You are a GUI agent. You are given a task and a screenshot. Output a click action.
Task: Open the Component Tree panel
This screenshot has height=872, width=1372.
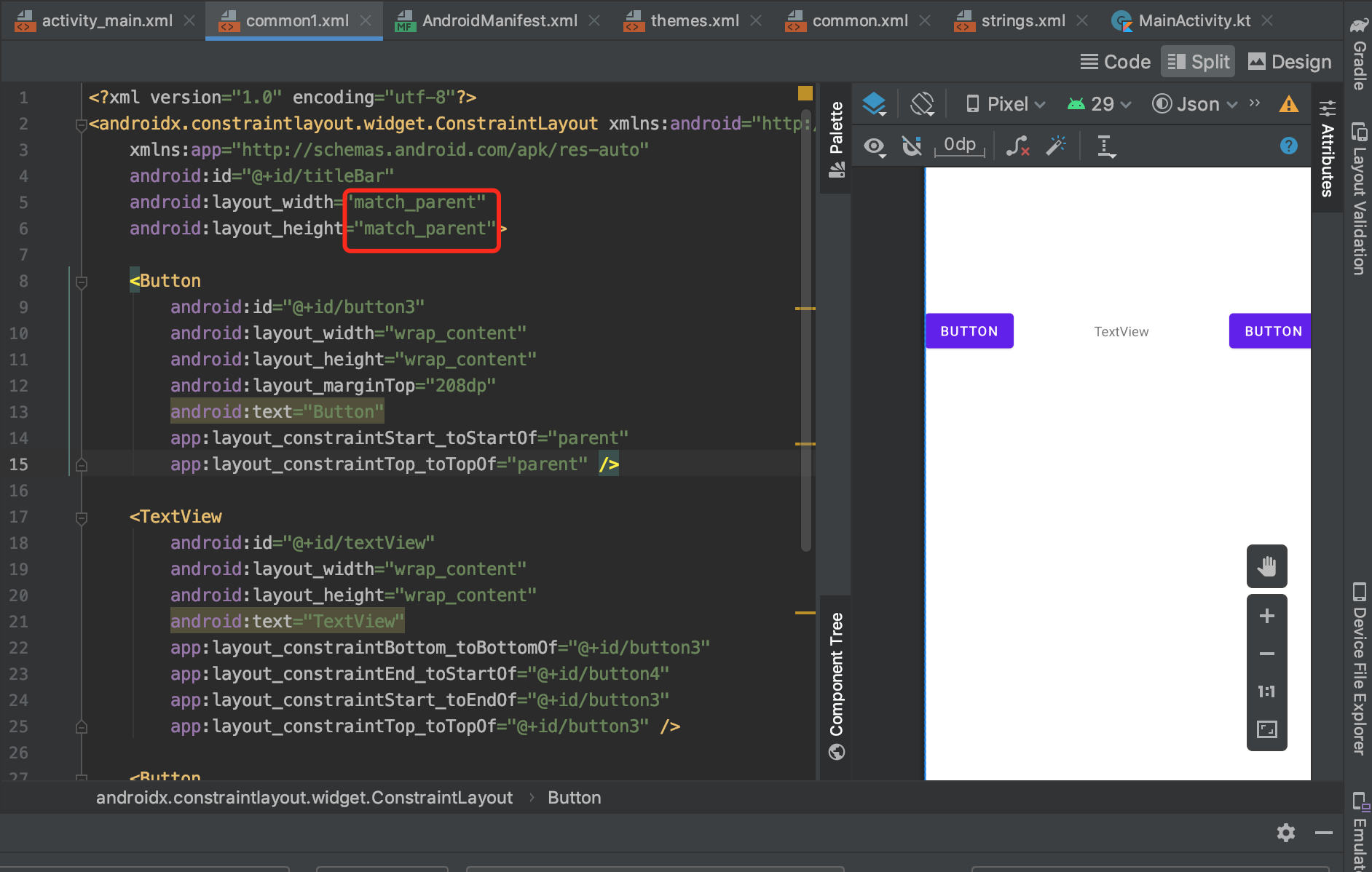[836, 686]
